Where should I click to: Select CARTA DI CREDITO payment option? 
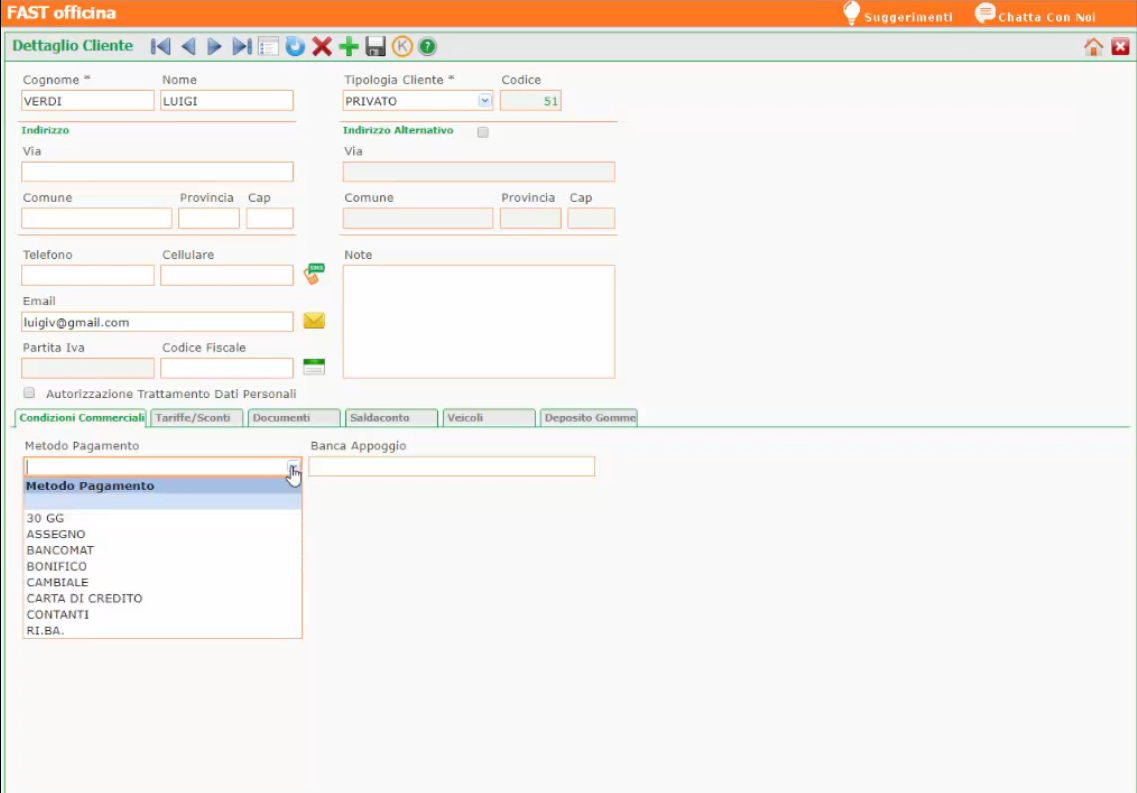click(84, 598)
